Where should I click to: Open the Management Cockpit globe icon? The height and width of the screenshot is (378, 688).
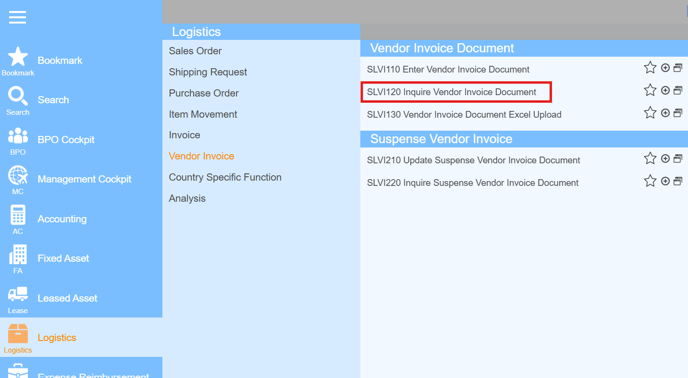point(18,176)
